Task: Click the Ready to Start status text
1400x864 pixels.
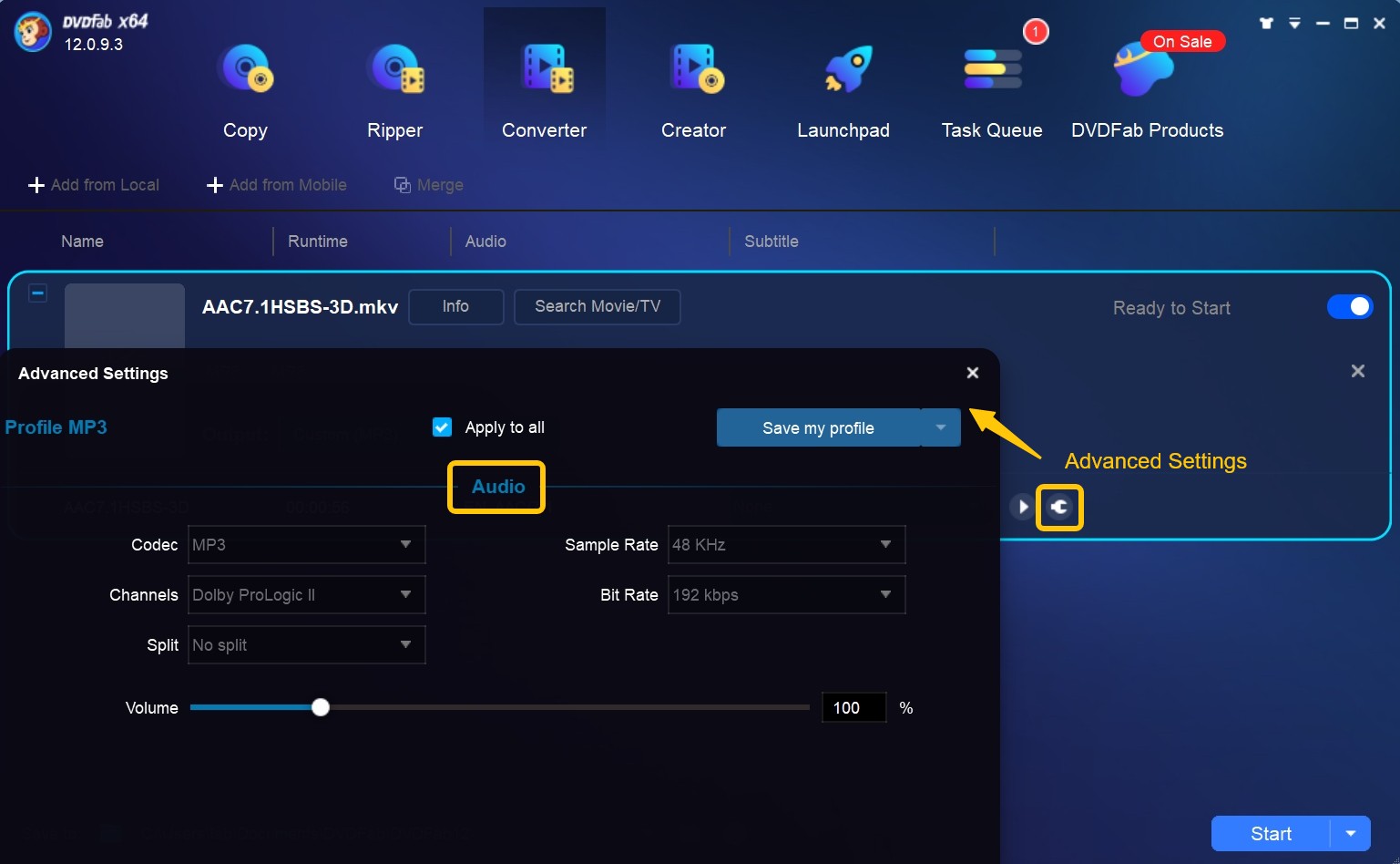Action: click(1171, 308)
